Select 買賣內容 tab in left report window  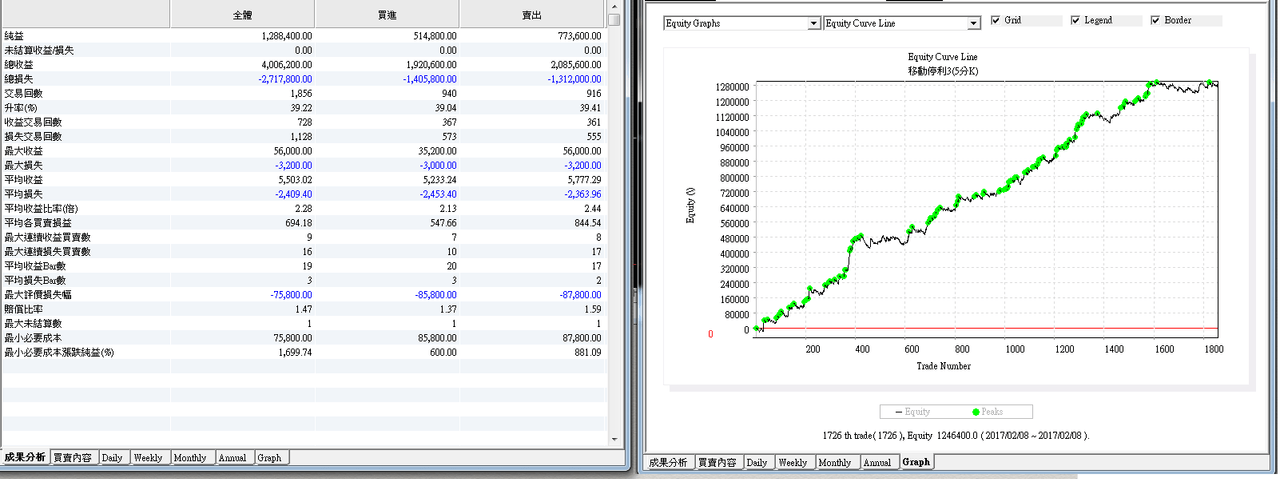click(73, 457)
